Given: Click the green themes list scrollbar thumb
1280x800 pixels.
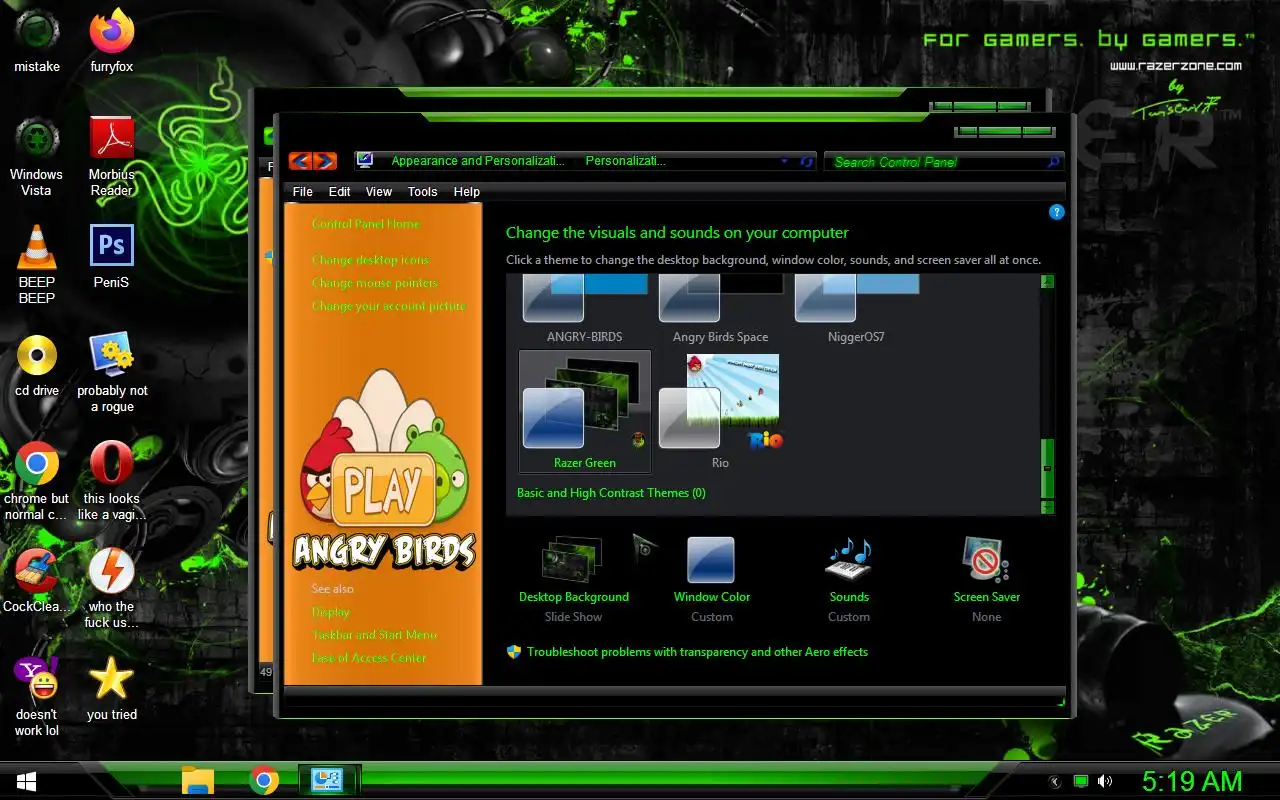Looking at the screenshot, I should coord(1048,468).
